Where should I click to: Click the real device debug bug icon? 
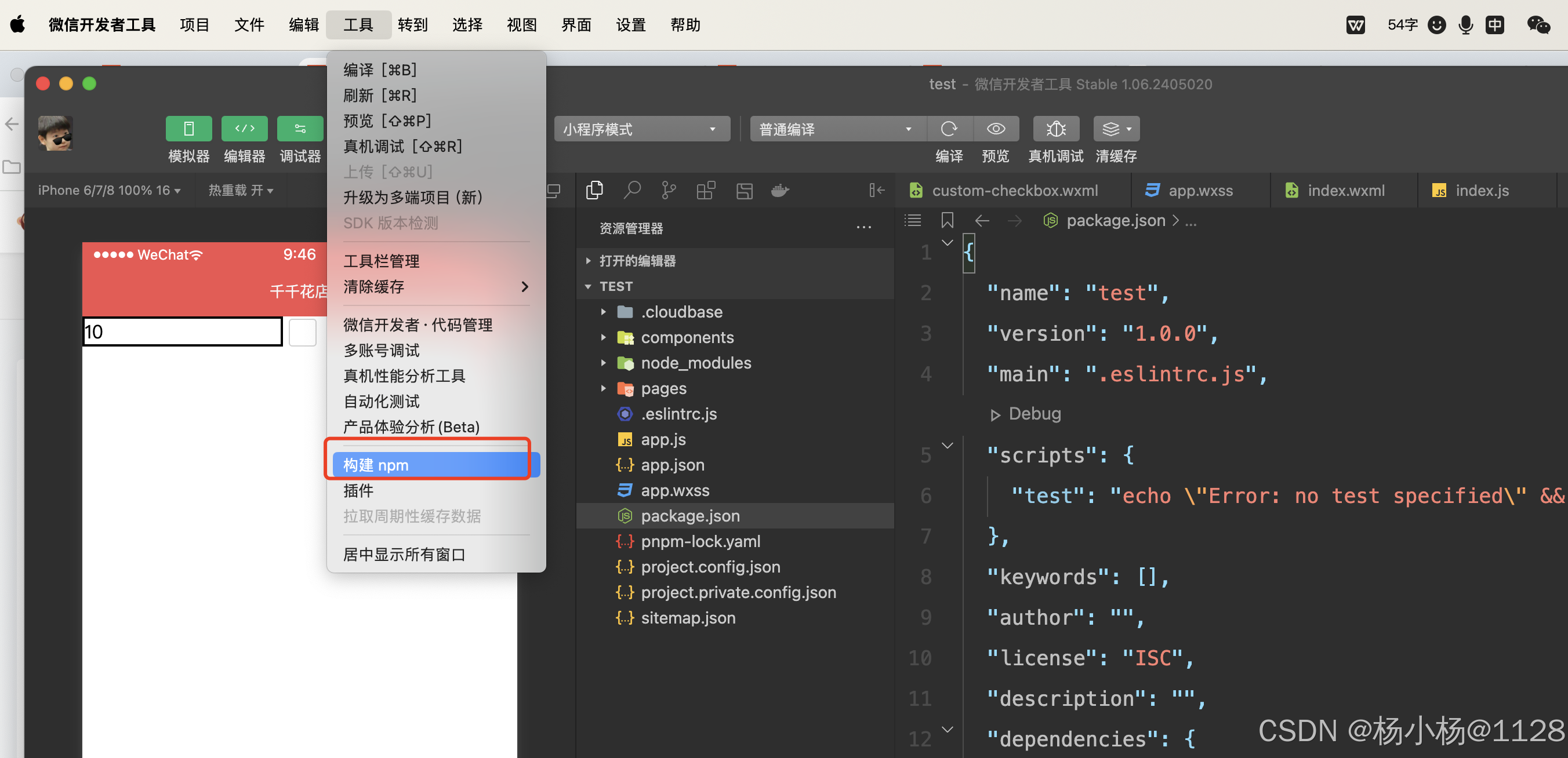[x=1056, y=128]
